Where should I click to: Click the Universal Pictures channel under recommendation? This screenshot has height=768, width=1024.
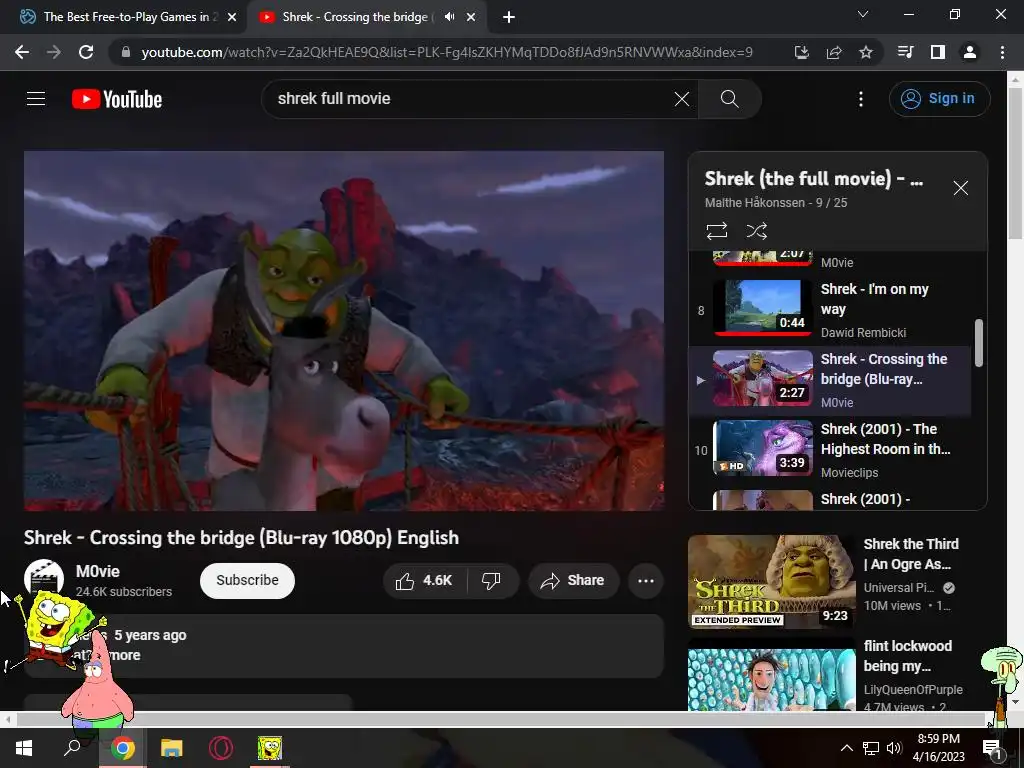(x=898, y=588)
